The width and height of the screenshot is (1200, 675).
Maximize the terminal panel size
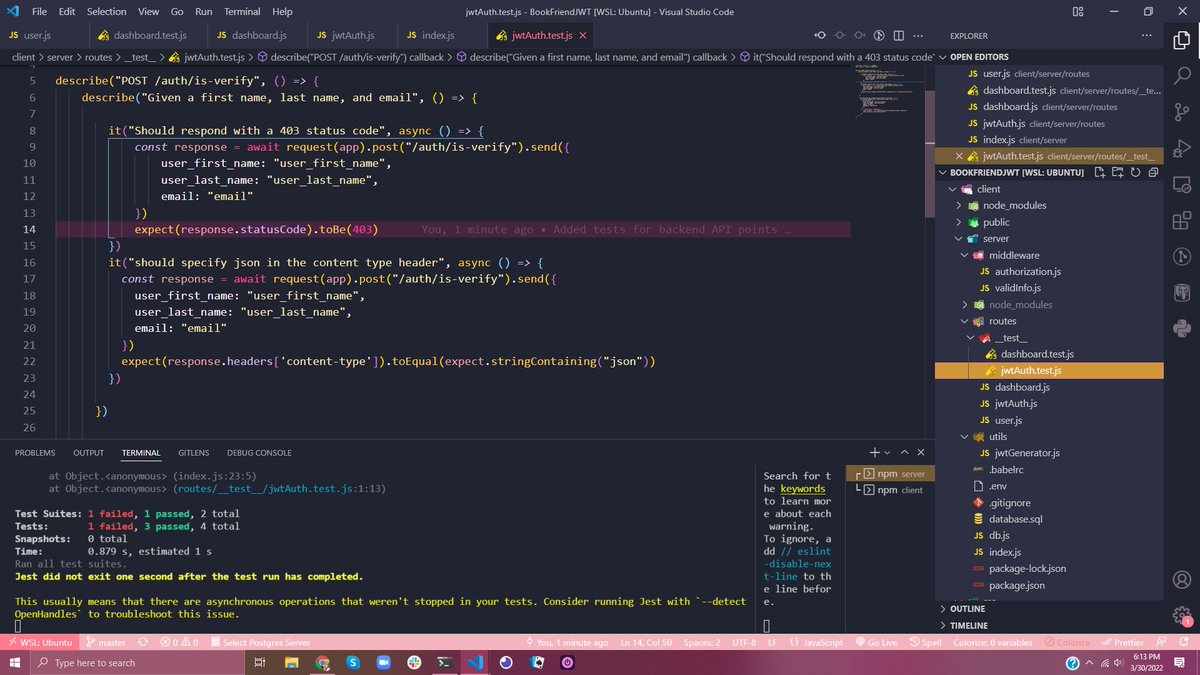(x=905, y=452)
